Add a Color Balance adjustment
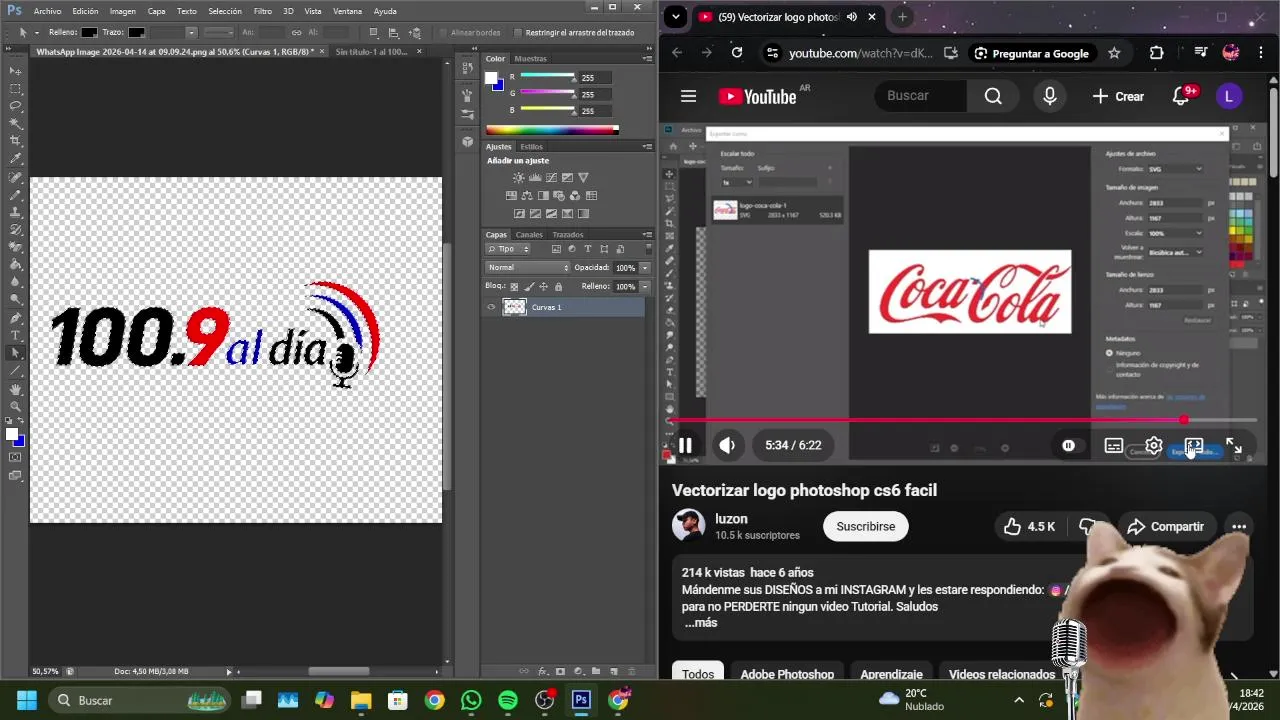 527,196
